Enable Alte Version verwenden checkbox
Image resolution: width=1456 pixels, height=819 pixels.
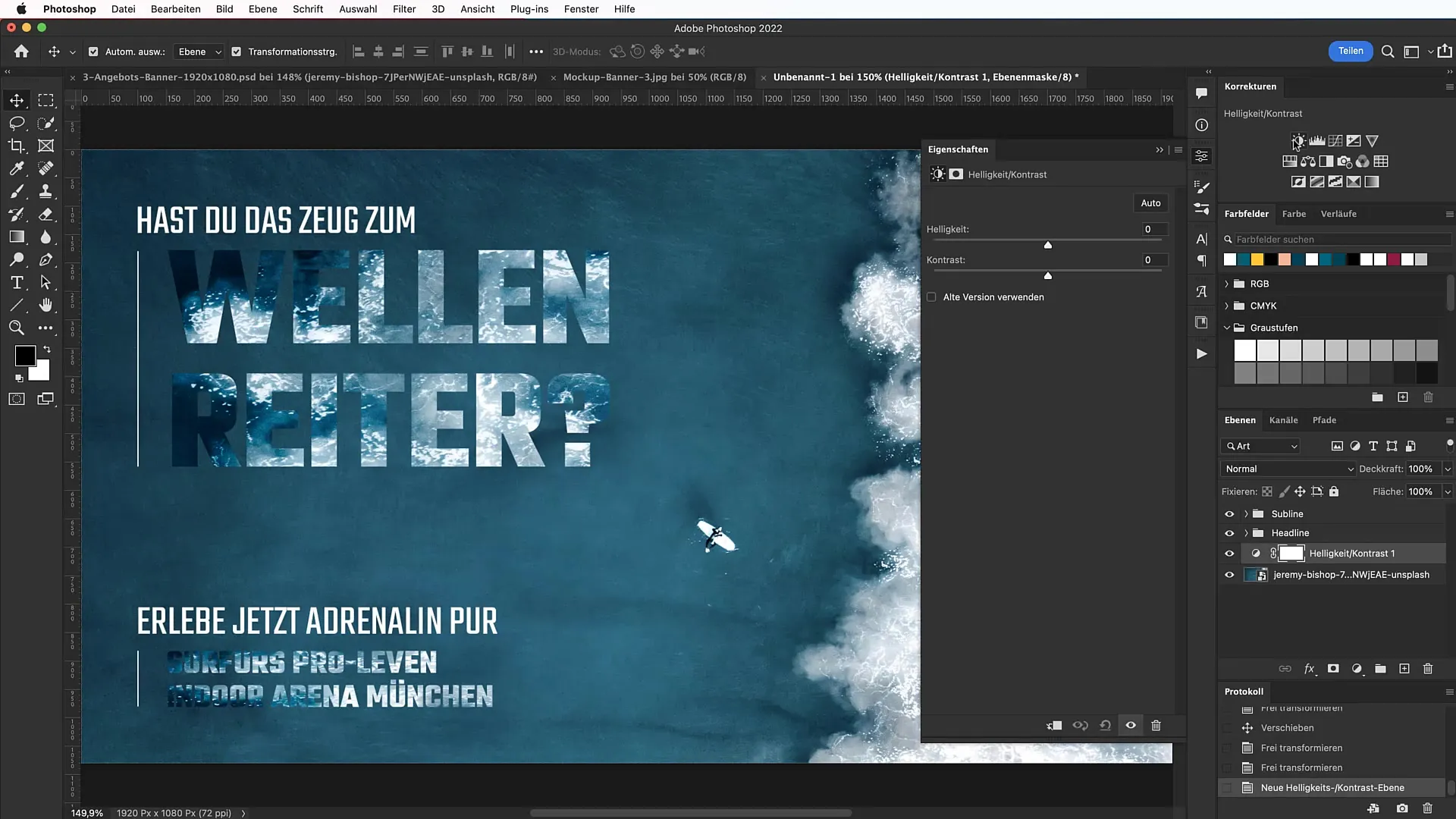[x=931, y=297]
